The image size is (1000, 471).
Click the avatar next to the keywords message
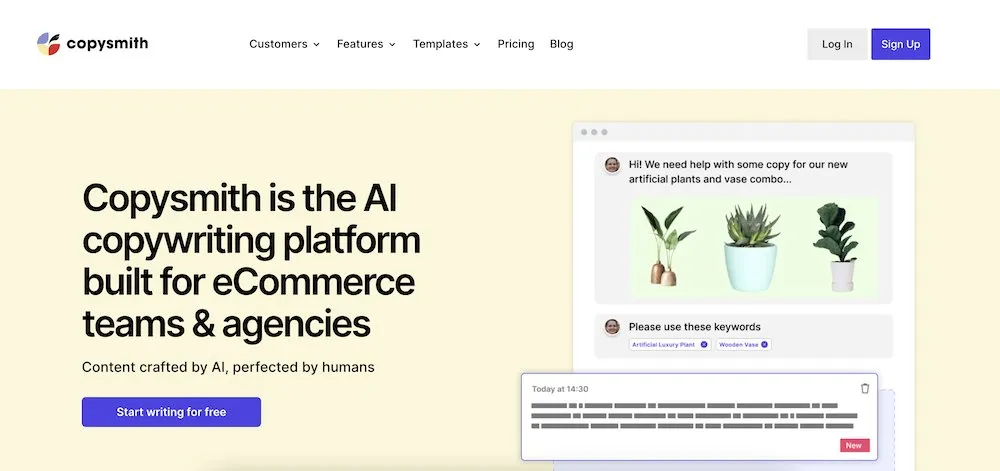(x=612, y=327)
